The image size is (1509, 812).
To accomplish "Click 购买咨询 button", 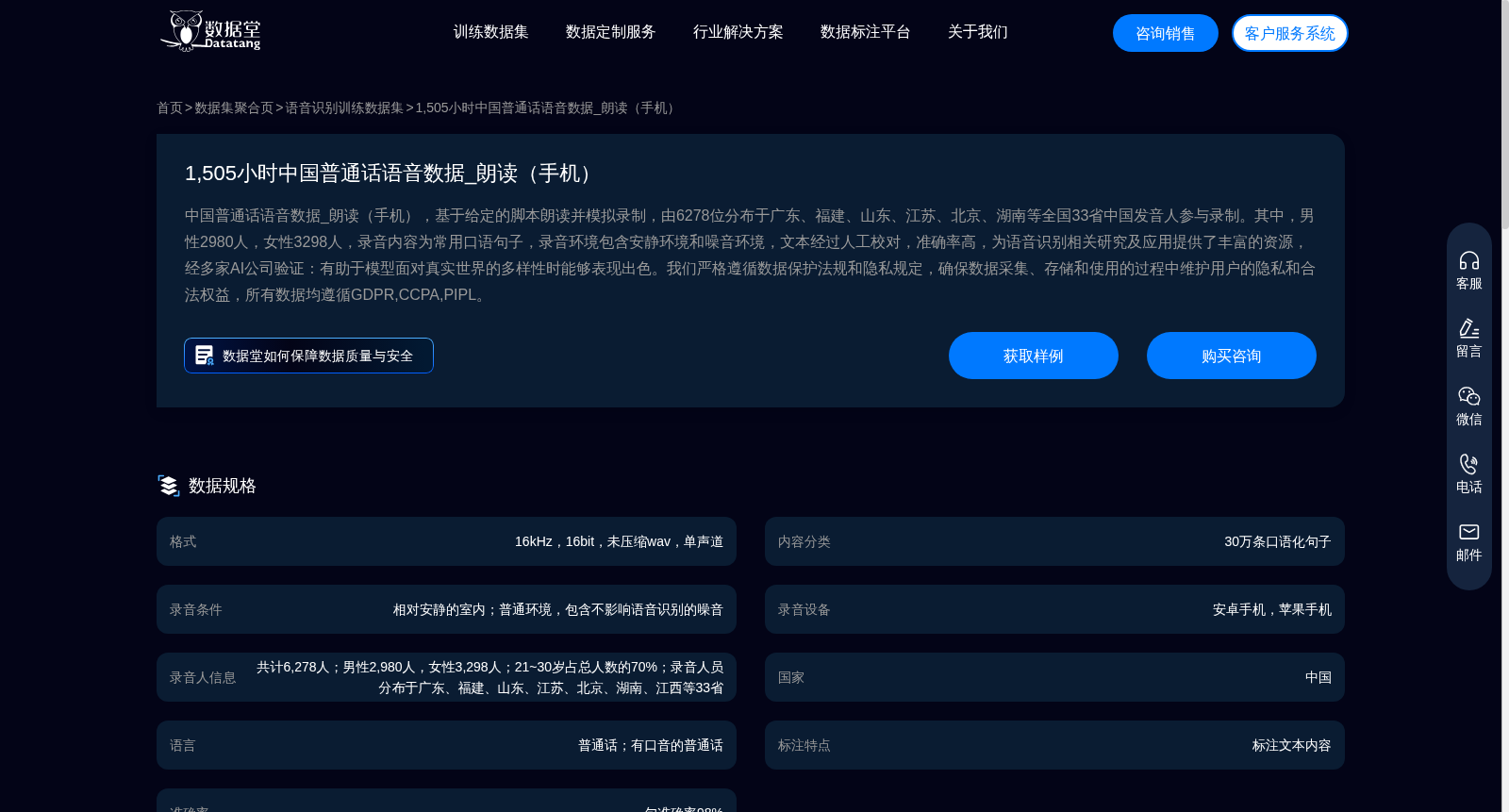I will tap(1231, 356).
